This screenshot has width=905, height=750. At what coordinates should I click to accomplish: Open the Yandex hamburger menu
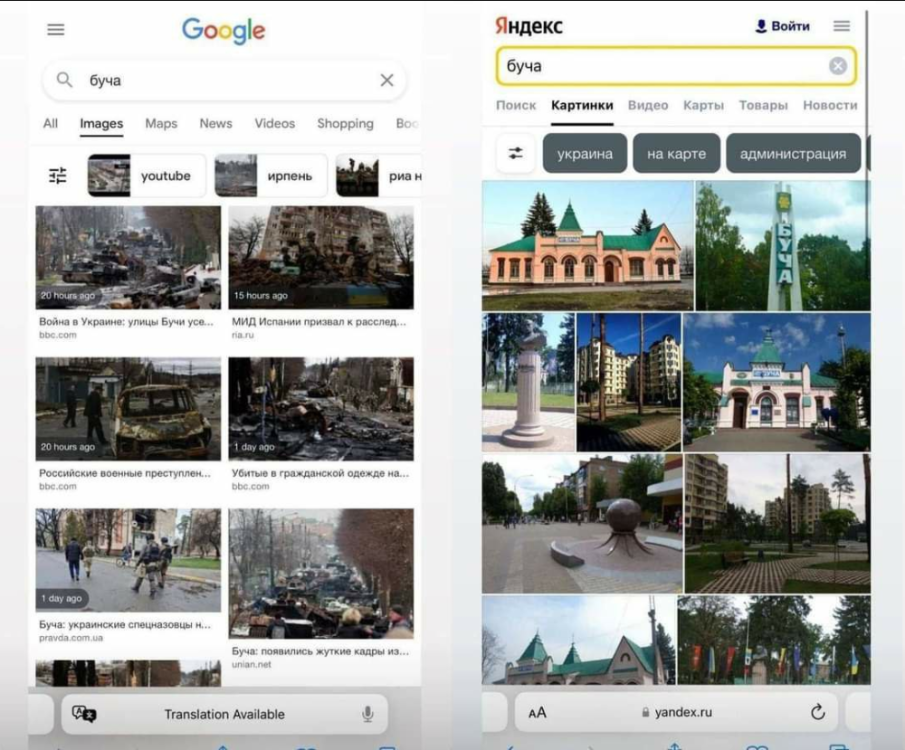tap(842, 26)
